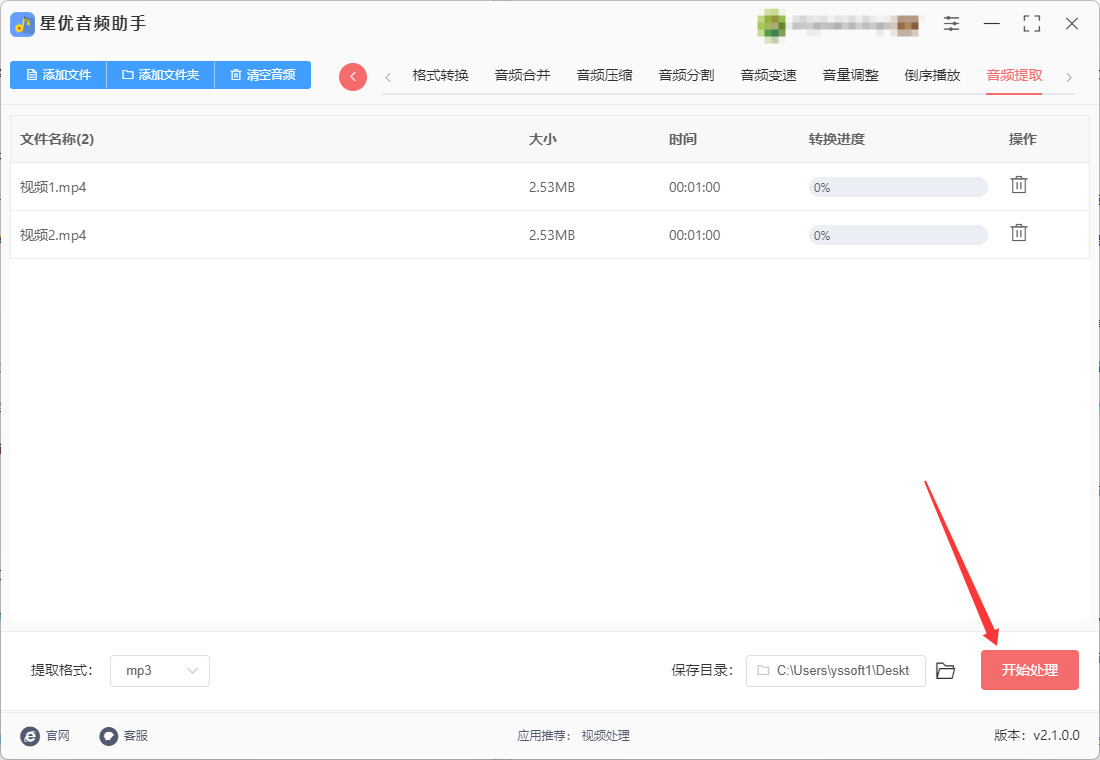Click the 大小 column header
Screen dimensions: 1100x760
tap(542, 139)
